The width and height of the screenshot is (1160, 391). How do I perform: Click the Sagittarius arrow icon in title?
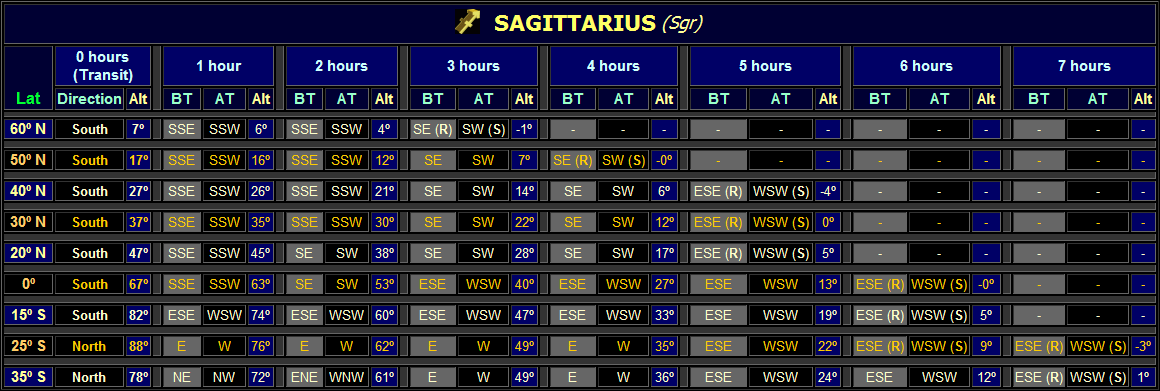click(468, 23)
